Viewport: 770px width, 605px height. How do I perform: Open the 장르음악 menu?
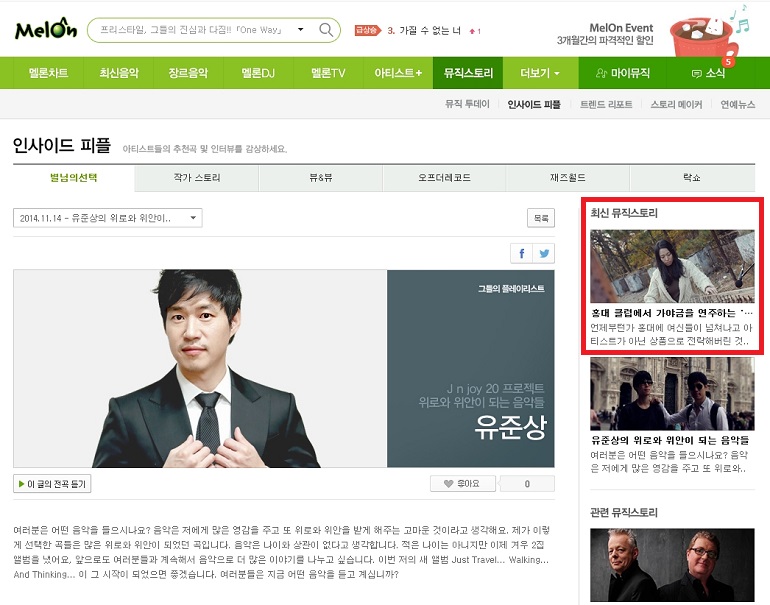point(188,73)
